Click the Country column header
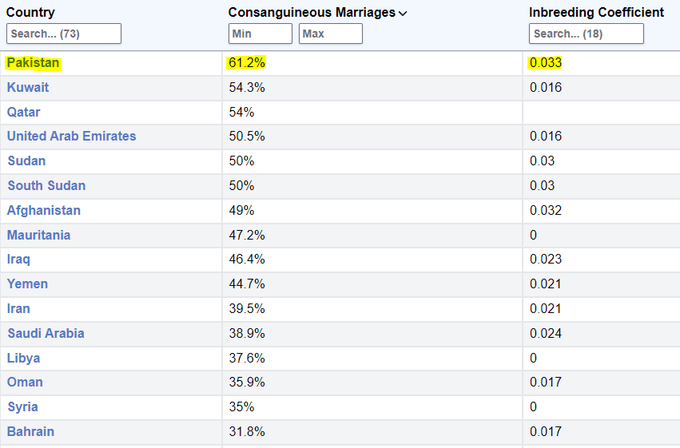Image resolution: width=680 pixels, height=448 pixels. 31,12
